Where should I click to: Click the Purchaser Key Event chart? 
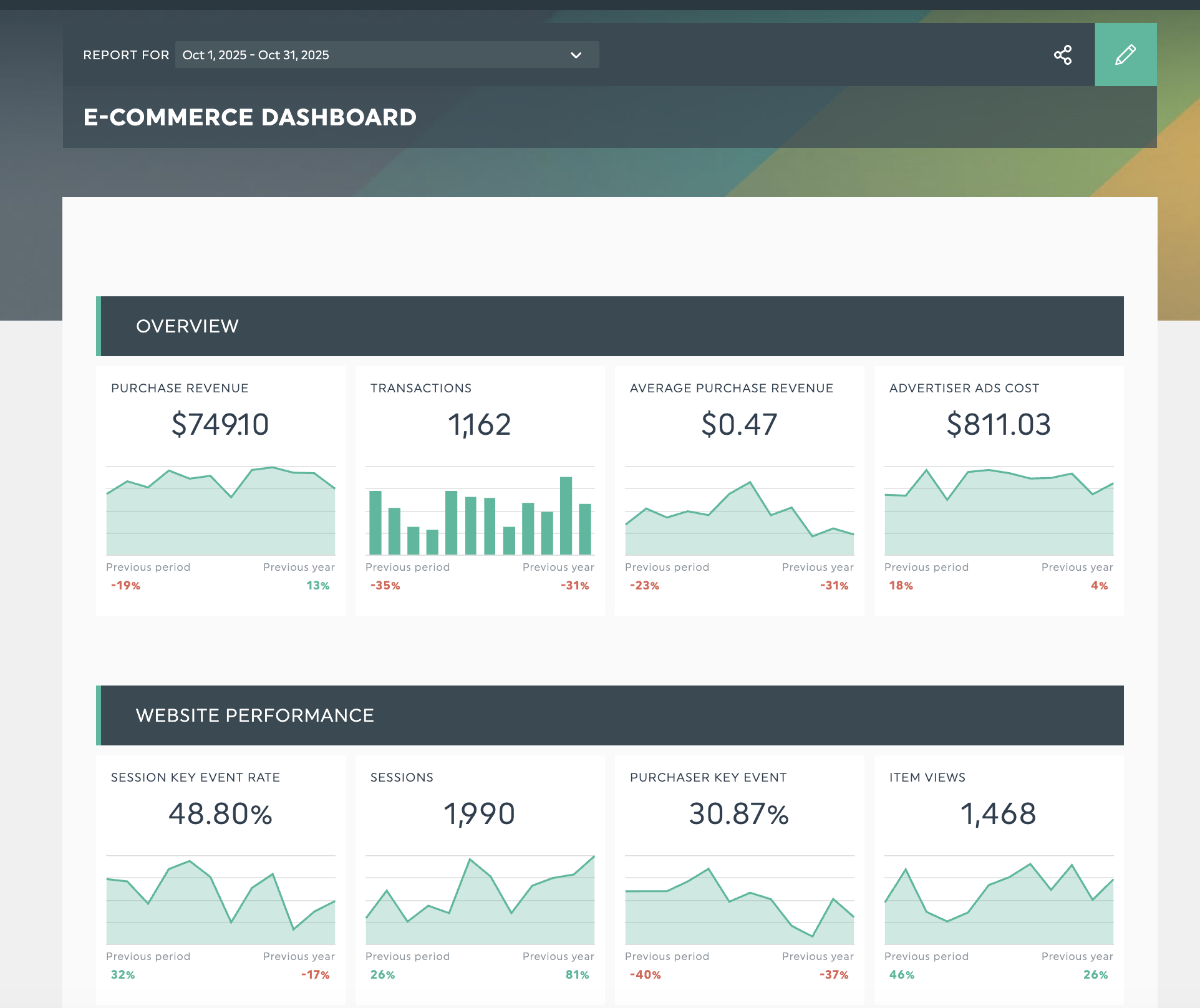pos(739,901)
